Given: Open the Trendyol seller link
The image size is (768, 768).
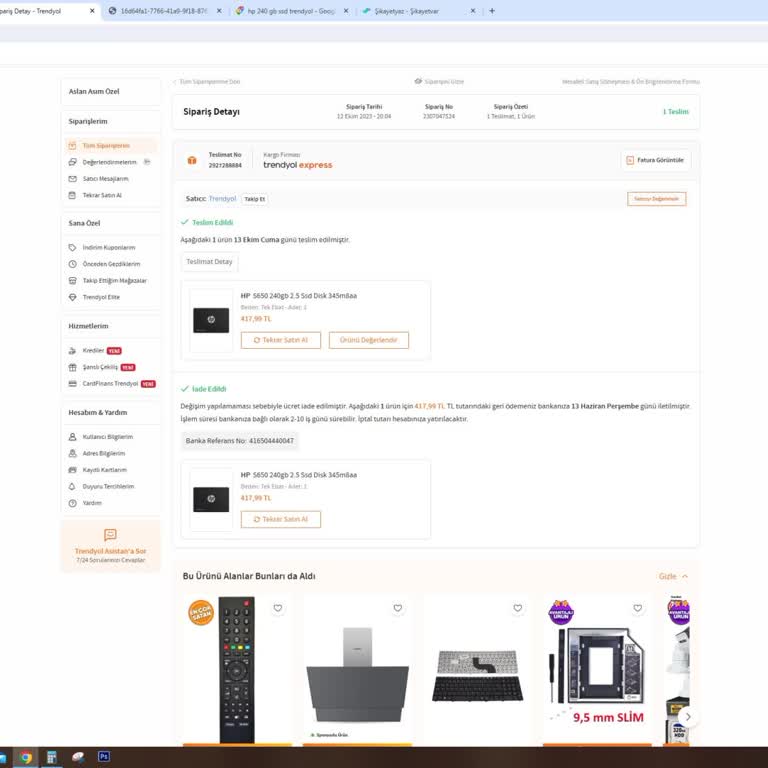Looking at the screenshot, I should (222, 198).
